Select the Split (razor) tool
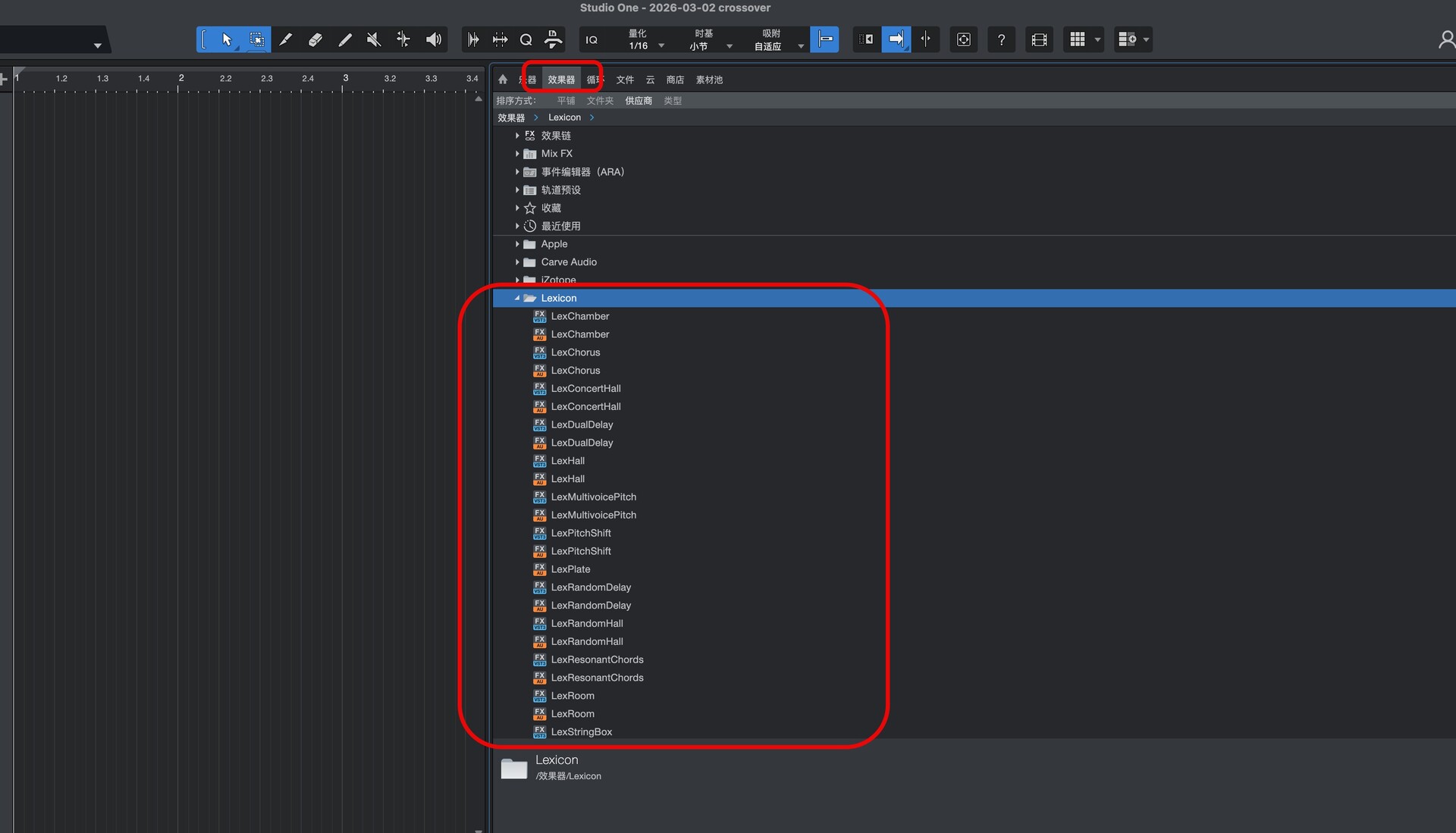Image resolution: width=1456 pixels, height=833 pixels. pyautogui.click(x=286, y=39)
